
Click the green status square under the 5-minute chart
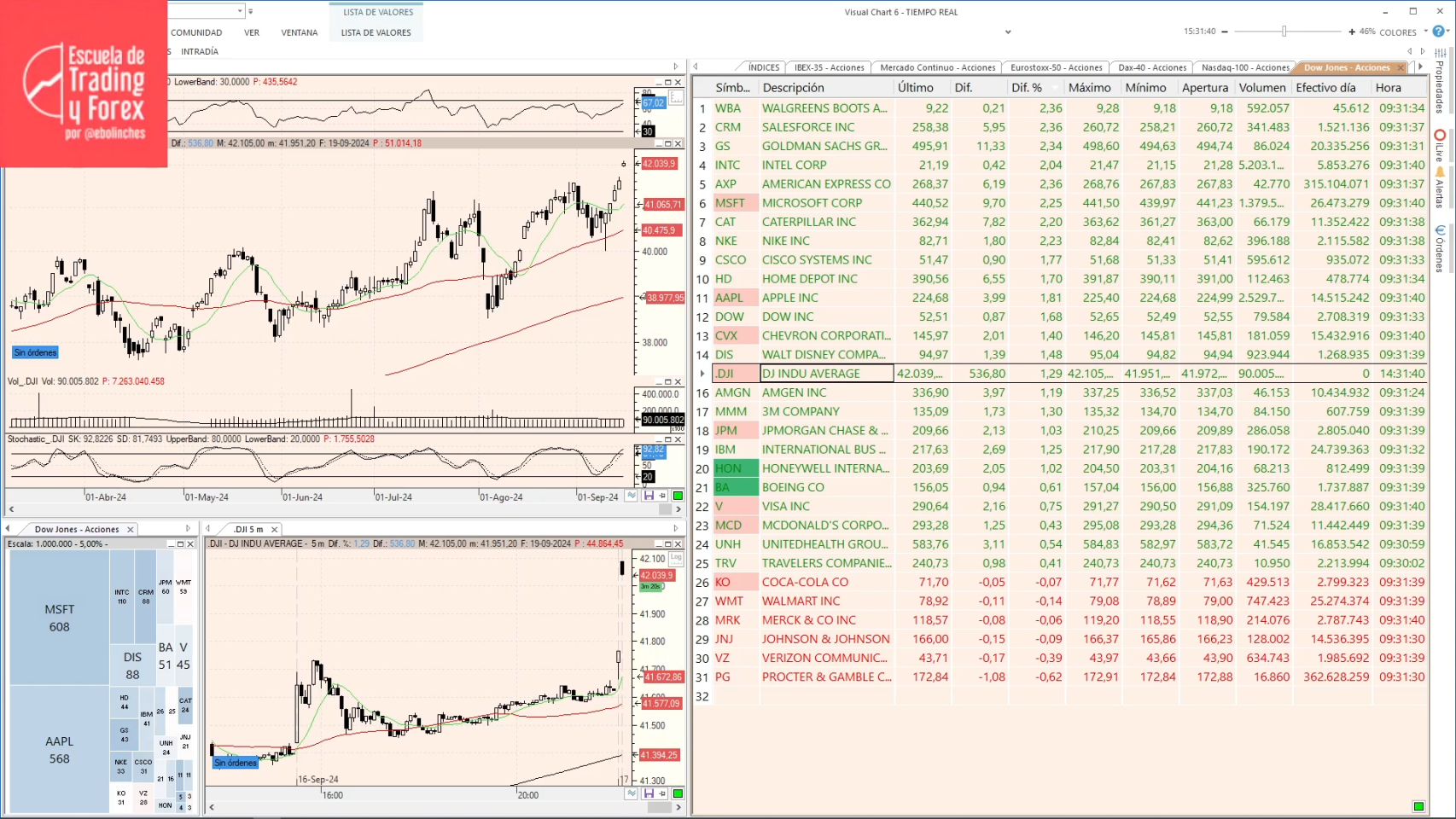[678, 793]
